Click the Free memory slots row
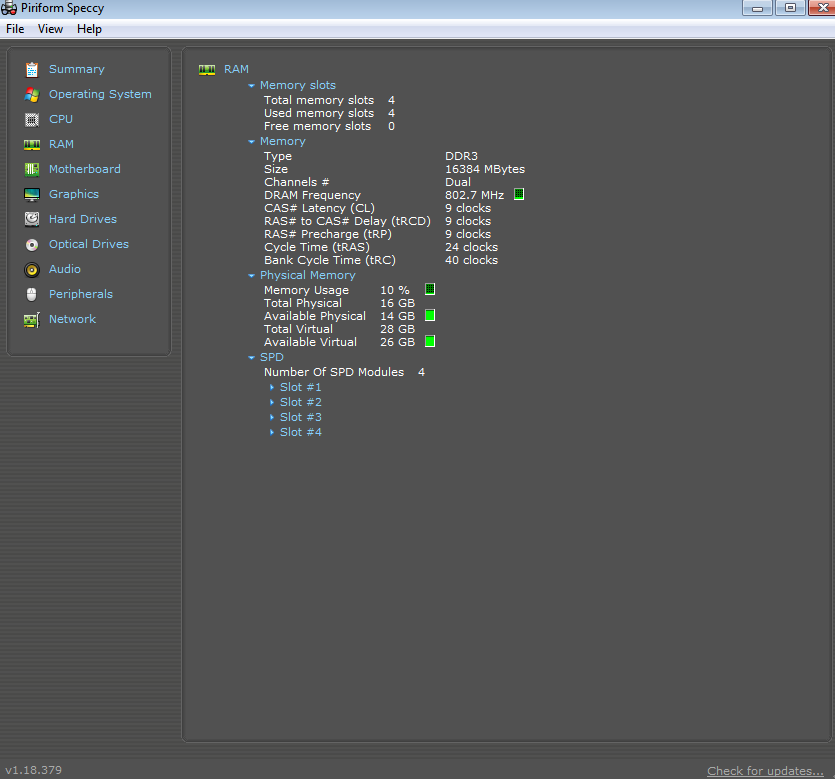 point(329,126)
